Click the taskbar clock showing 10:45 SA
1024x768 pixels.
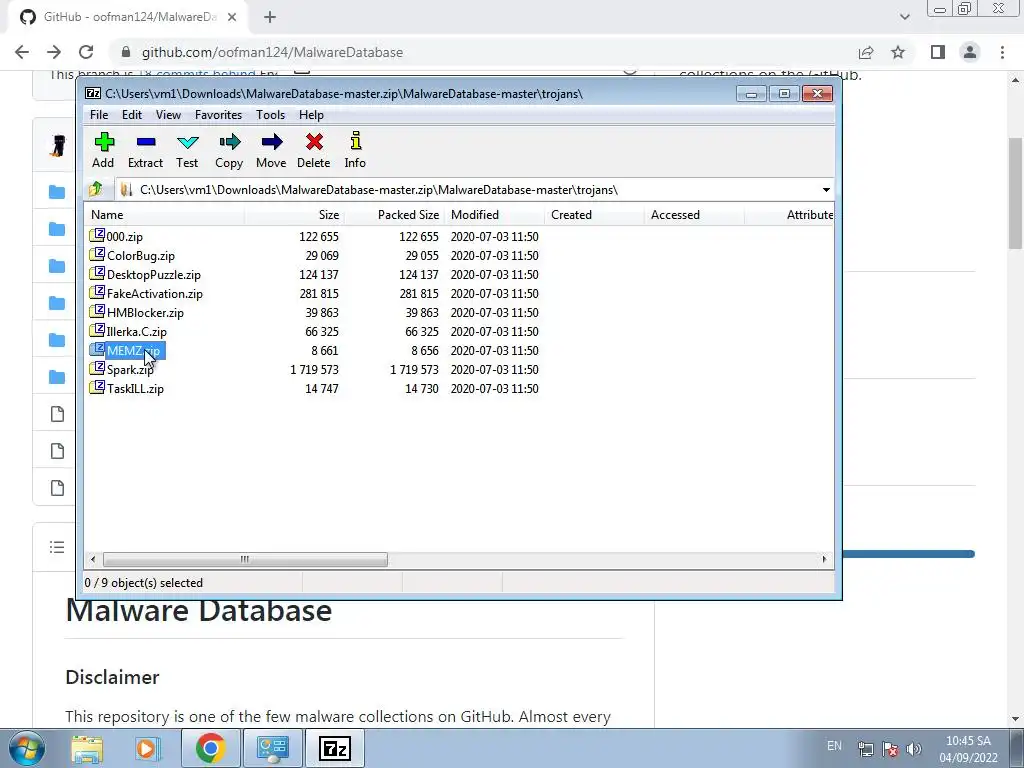968,749
